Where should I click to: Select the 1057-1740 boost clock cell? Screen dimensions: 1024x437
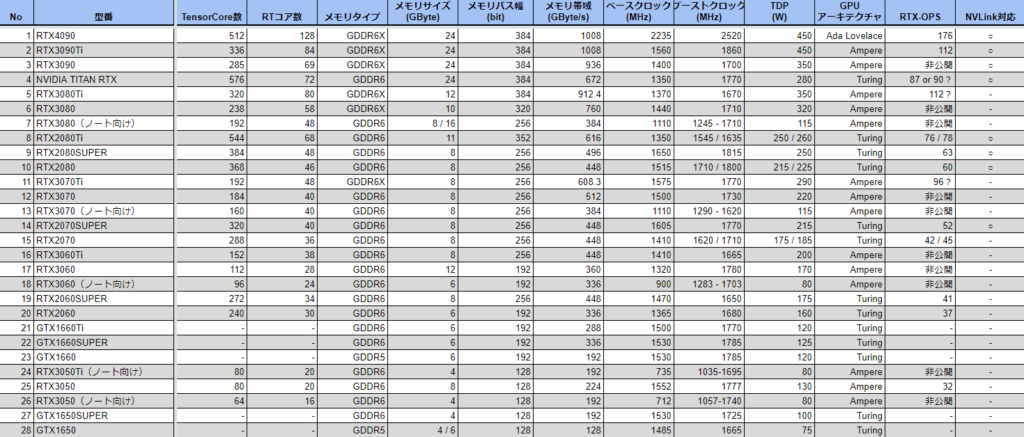[709, 401]
